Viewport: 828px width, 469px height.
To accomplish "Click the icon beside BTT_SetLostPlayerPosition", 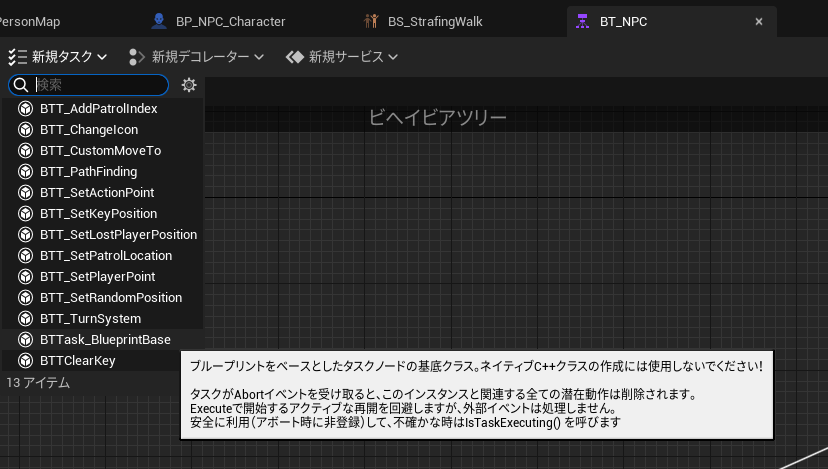I will click(25, 234).
